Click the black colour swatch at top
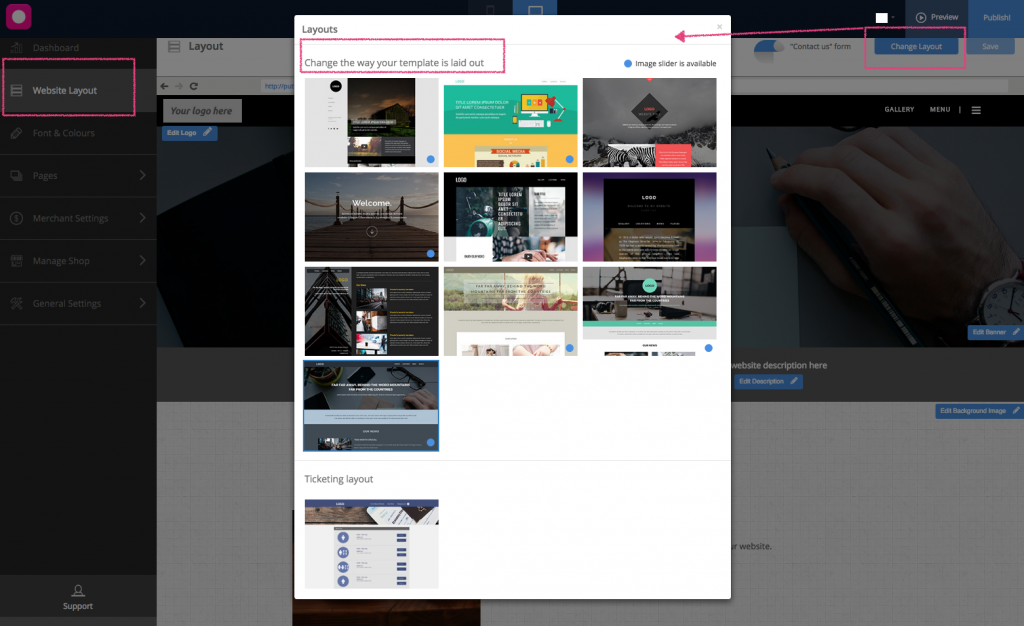The height and width of the screenshot is (626, 1024). 881,17
